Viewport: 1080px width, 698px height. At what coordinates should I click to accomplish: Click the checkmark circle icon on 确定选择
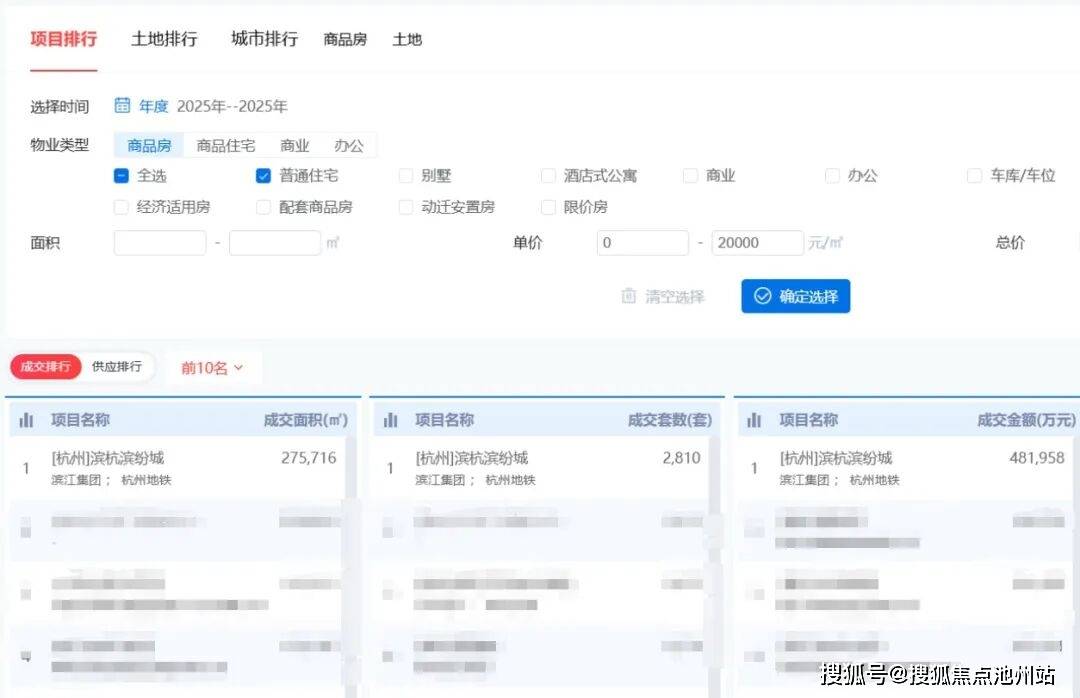[763, 296]
